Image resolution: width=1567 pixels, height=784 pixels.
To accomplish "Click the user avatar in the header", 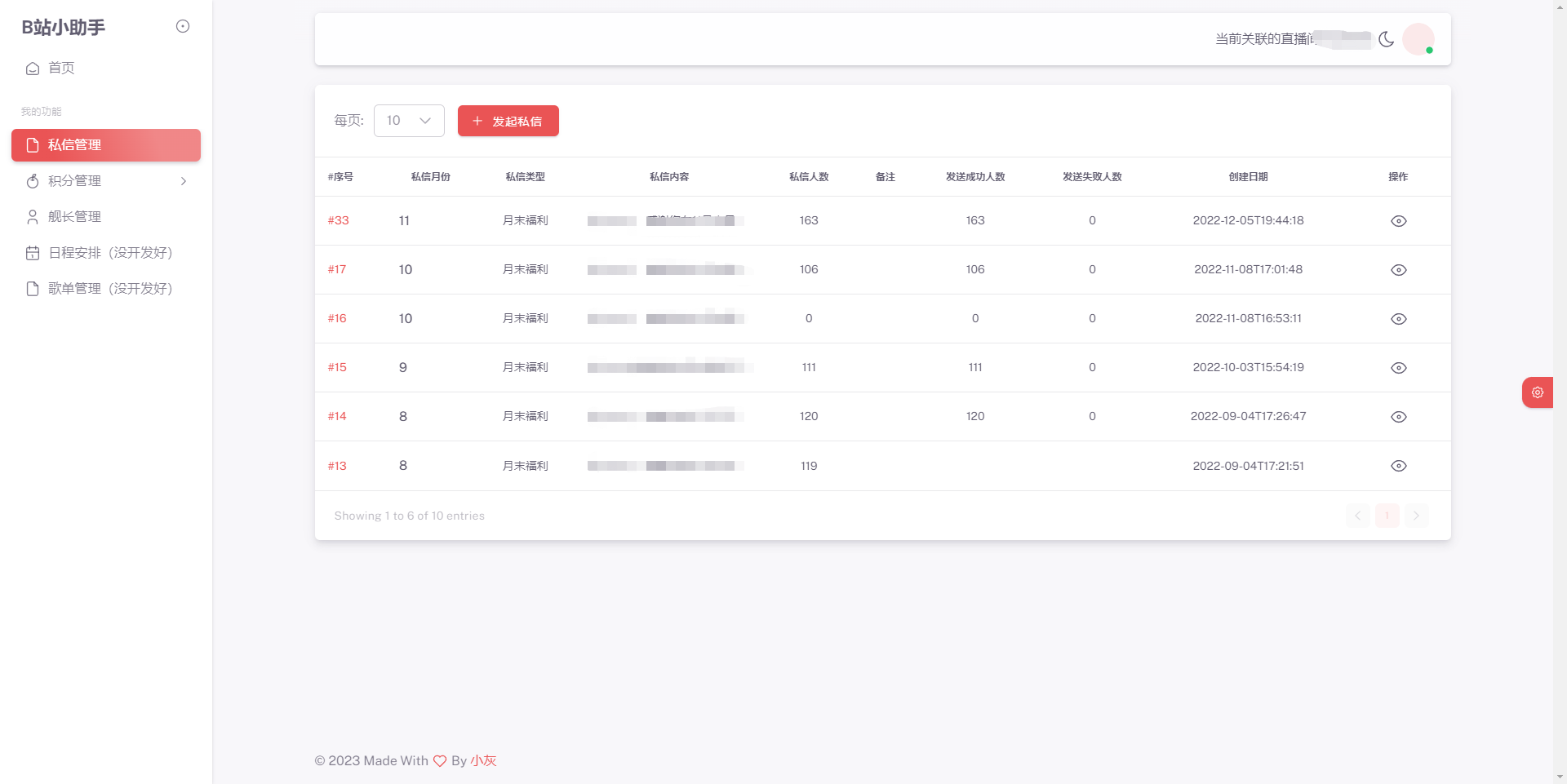I will (1418, 39).
